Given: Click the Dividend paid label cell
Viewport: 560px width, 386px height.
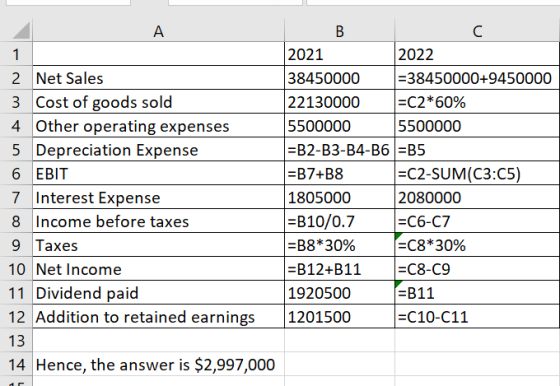Looking at the screenshot, I should (x=159, y=294).
